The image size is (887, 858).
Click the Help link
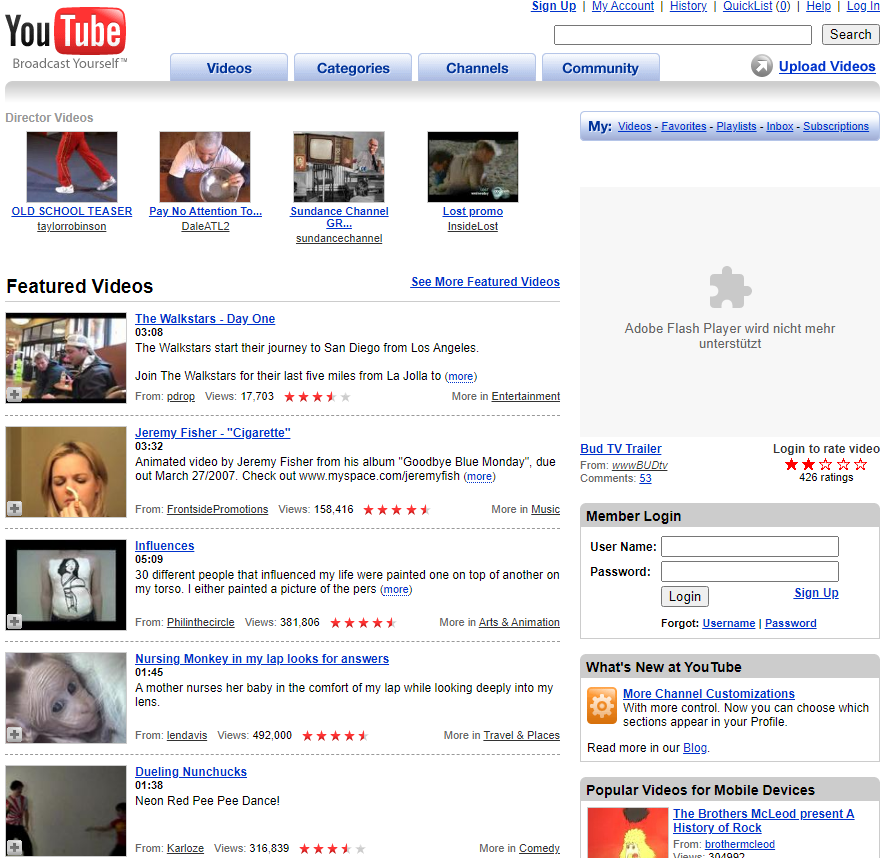click(818, 6)
